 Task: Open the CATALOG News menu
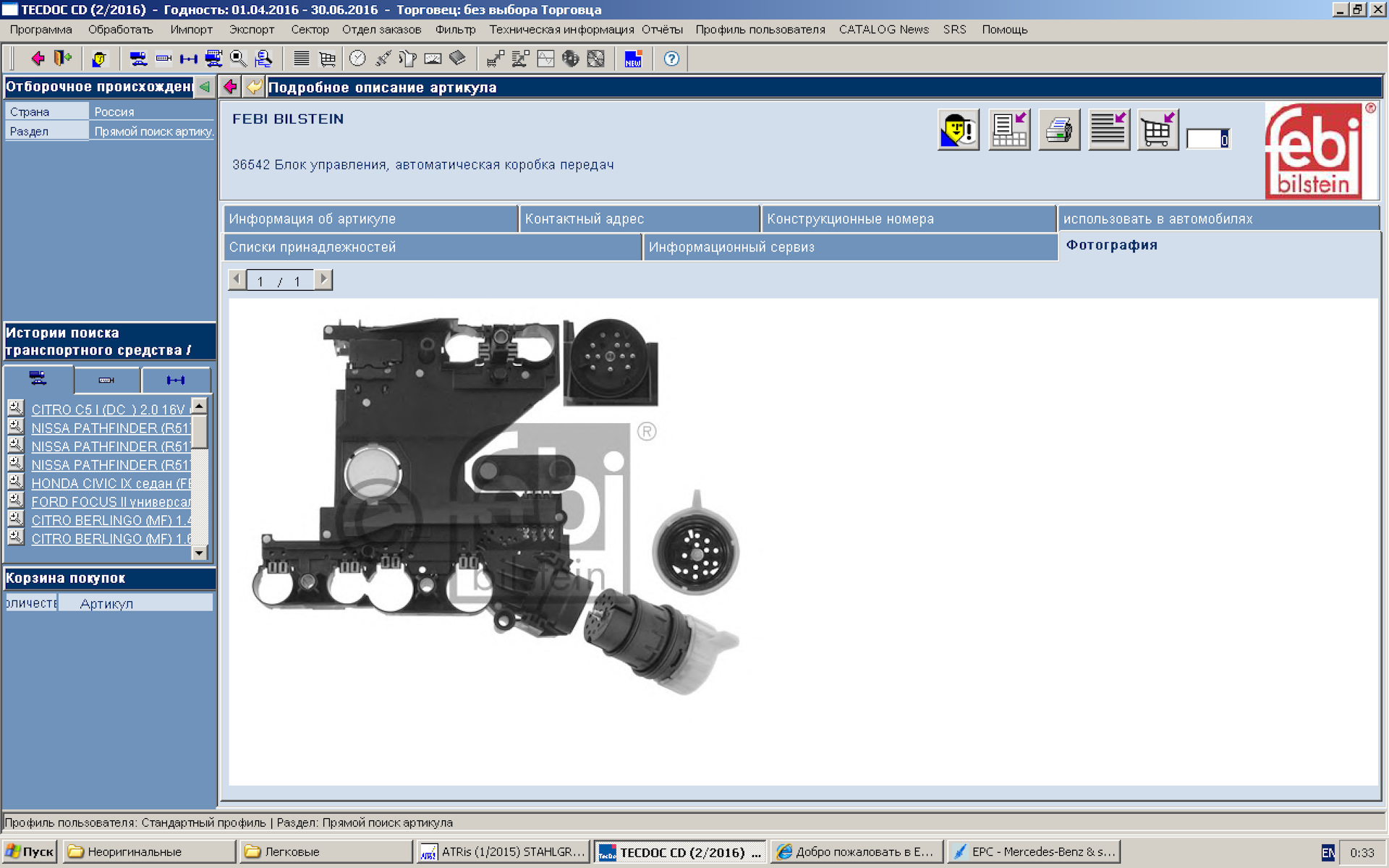884,30
